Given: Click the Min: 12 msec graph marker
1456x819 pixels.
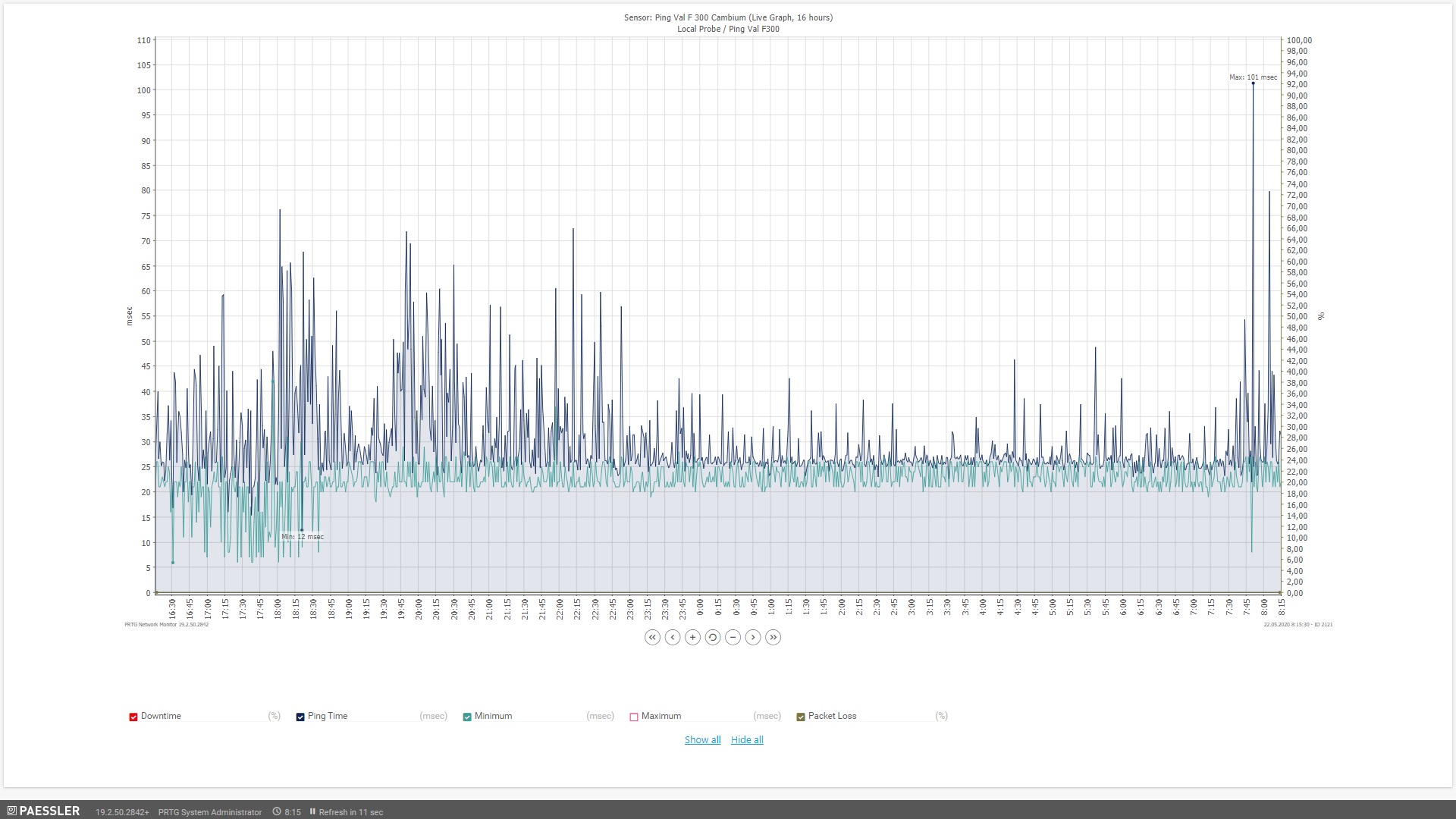Looking at the screenshot, I should pos(302,530).
